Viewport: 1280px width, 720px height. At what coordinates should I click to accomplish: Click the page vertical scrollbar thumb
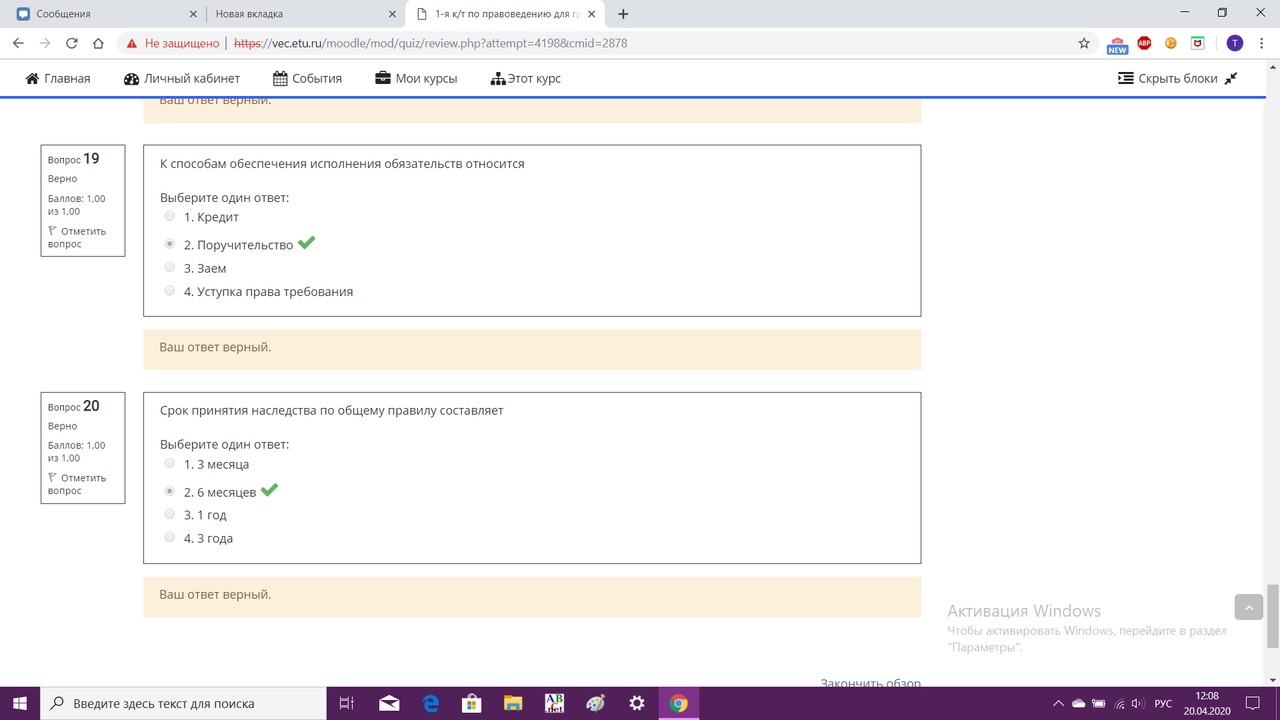tap(1273, 615)
